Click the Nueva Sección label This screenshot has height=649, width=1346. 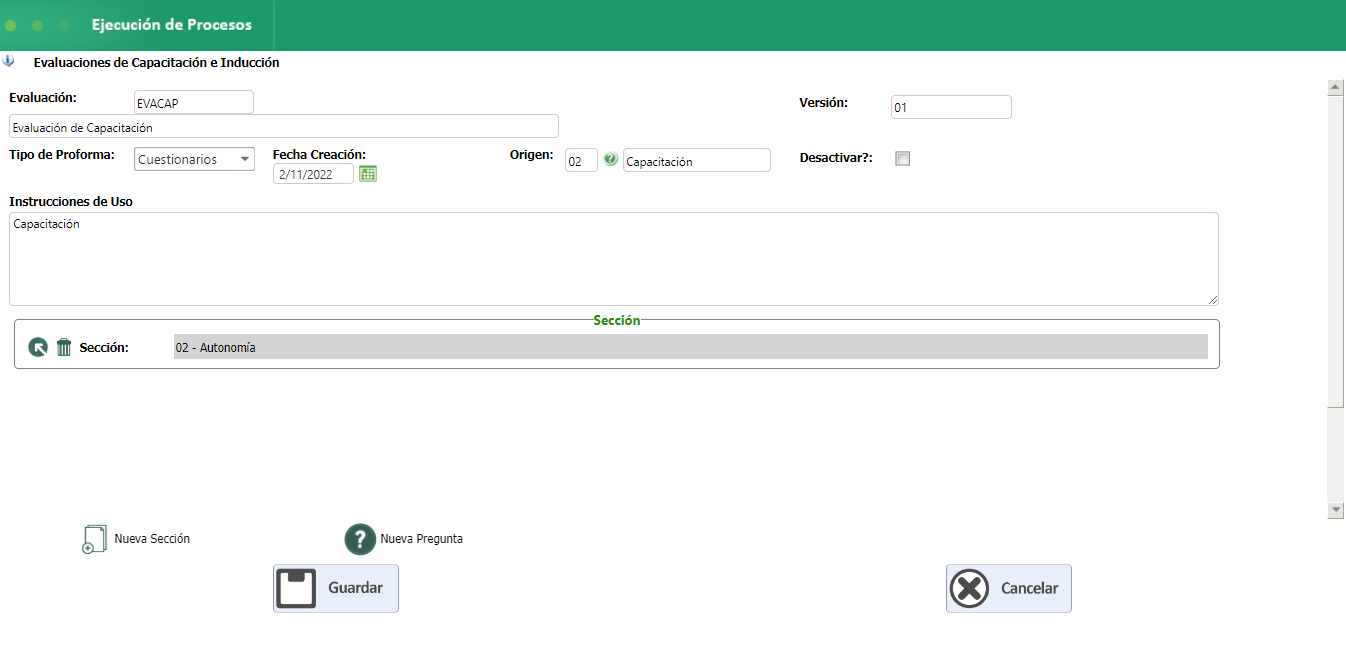click(x=152, y=539)
